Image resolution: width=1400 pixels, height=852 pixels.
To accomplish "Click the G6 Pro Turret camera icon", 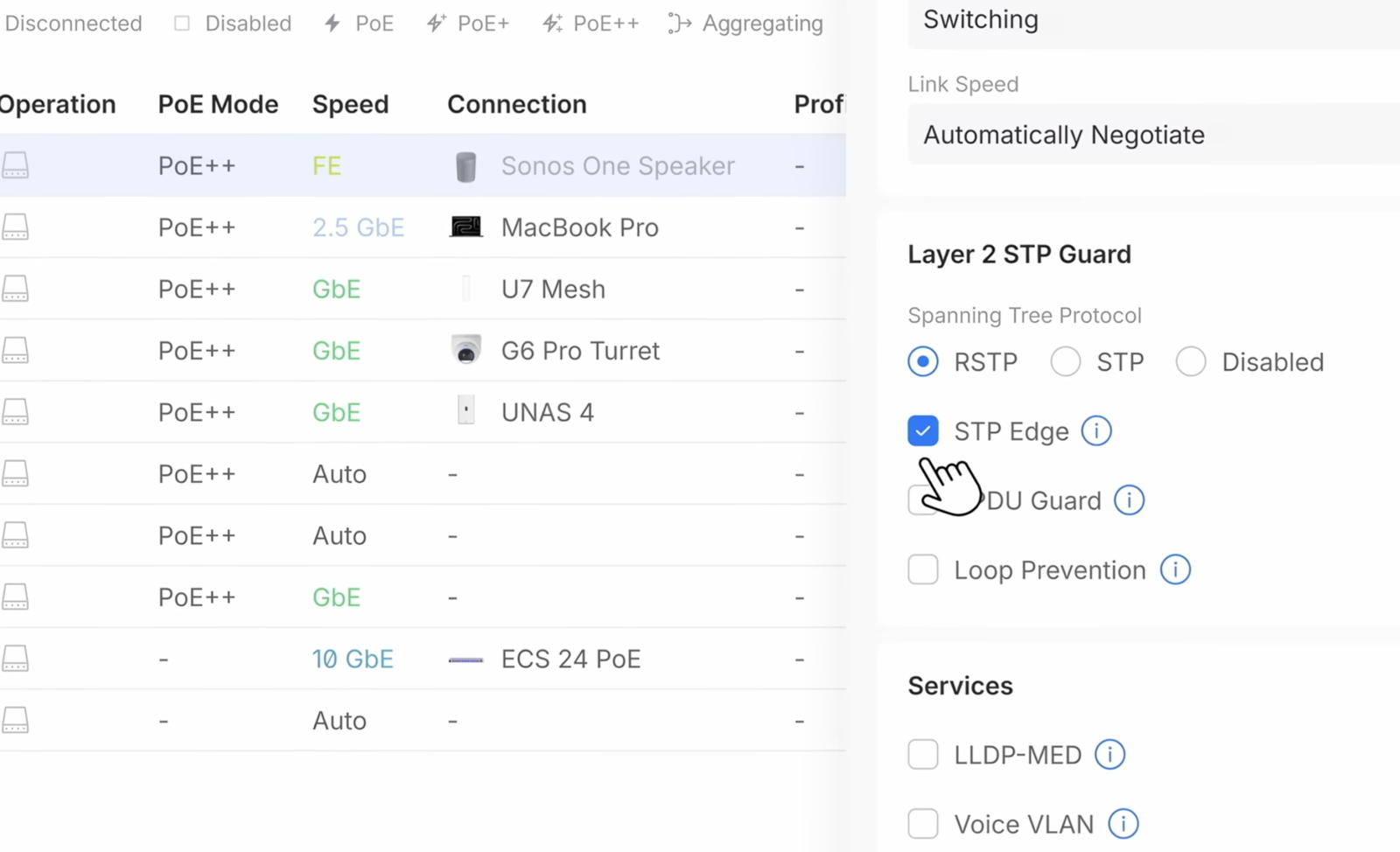I will tap(466, 350).
